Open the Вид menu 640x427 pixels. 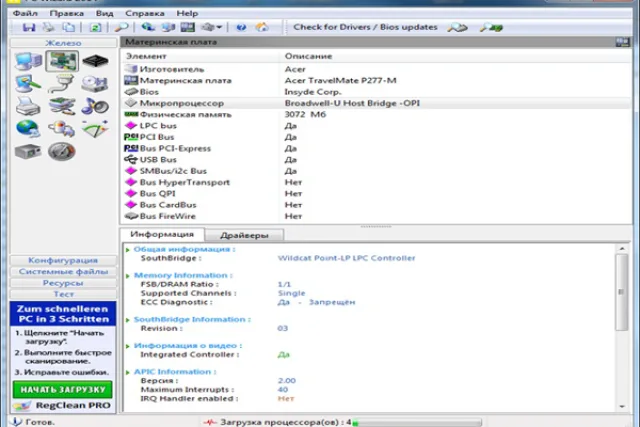[x=104, y=13]
